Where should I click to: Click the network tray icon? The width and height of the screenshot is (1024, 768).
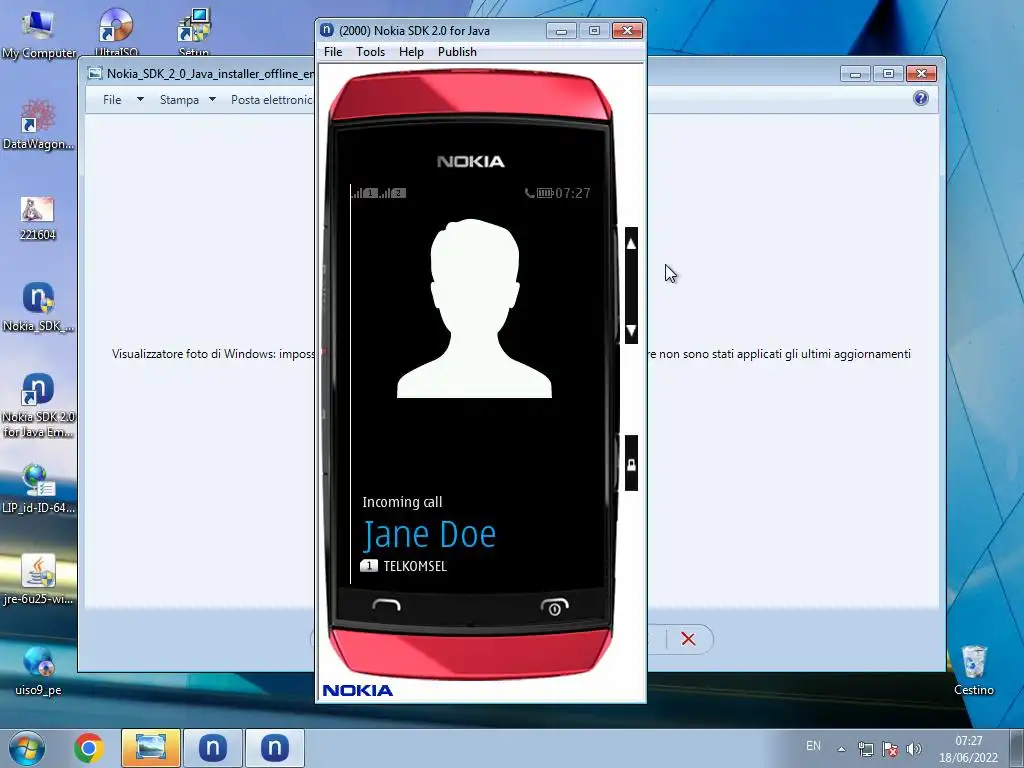point(866,749)
